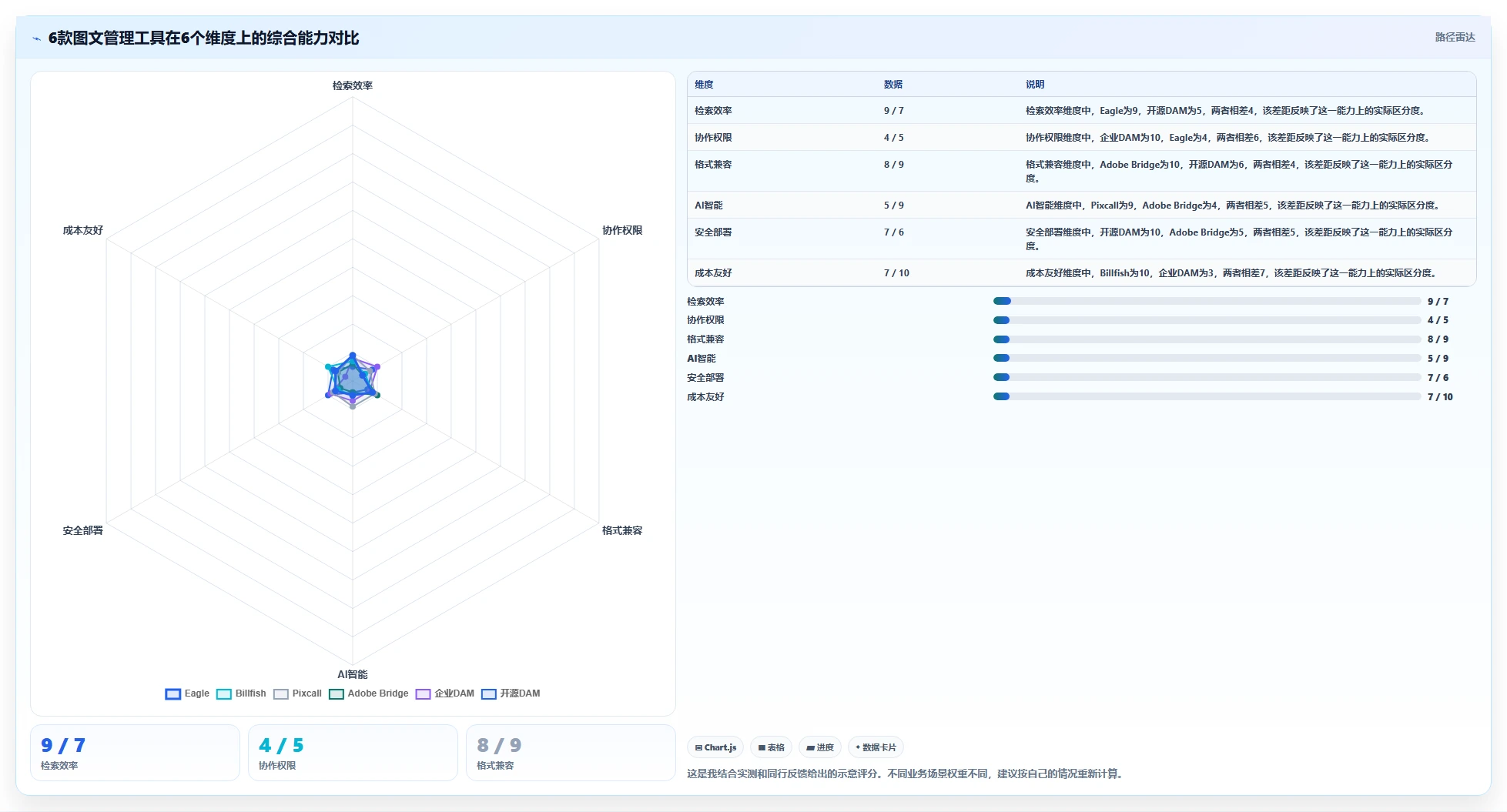Hide the Billfish series via its legend entry

pos(241,693)
